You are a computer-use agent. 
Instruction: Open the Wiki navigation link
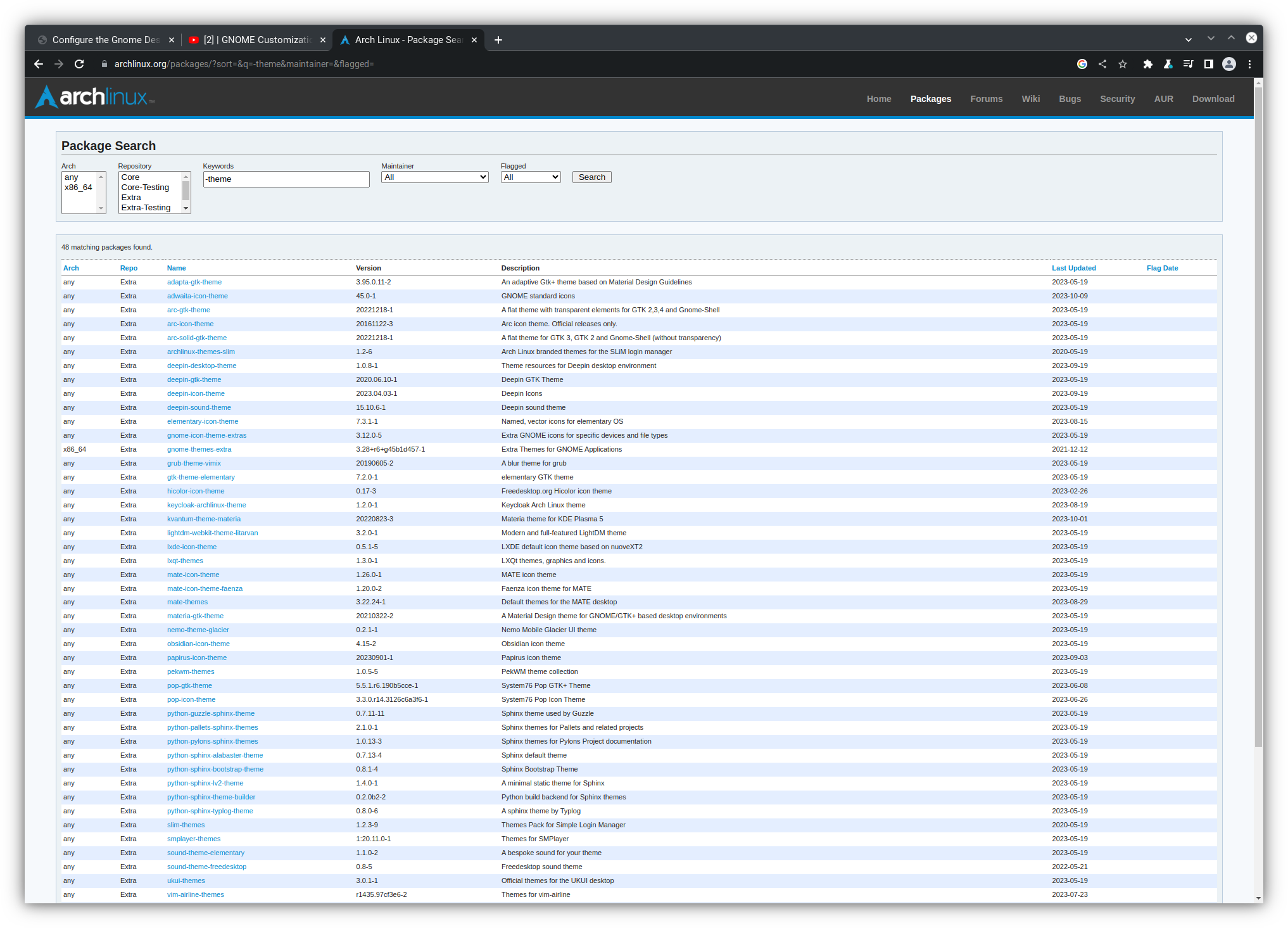pos(1031,99)
